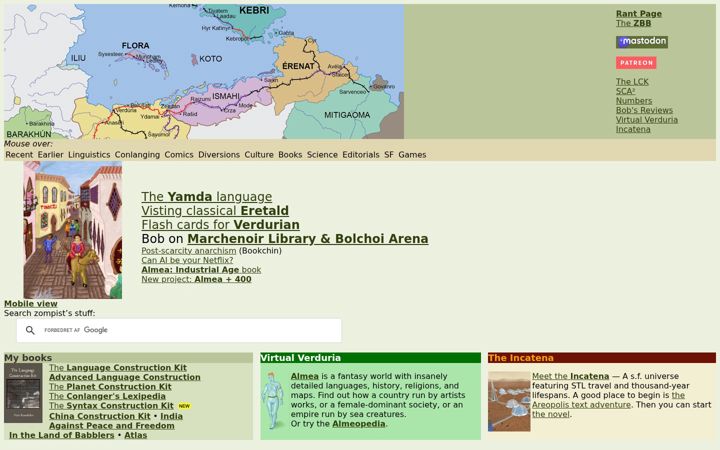720x450 pixels.
Task: Open Almea: Industrial Age book link
Action: tap(201, 270)
